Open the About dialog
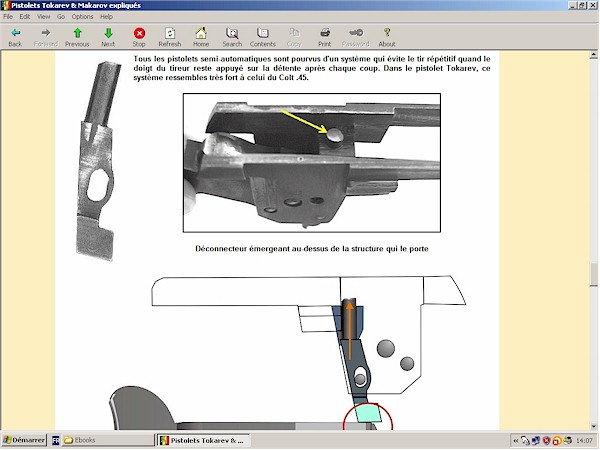The width and height of the screenshot is (600, 450). coord(387,37)
